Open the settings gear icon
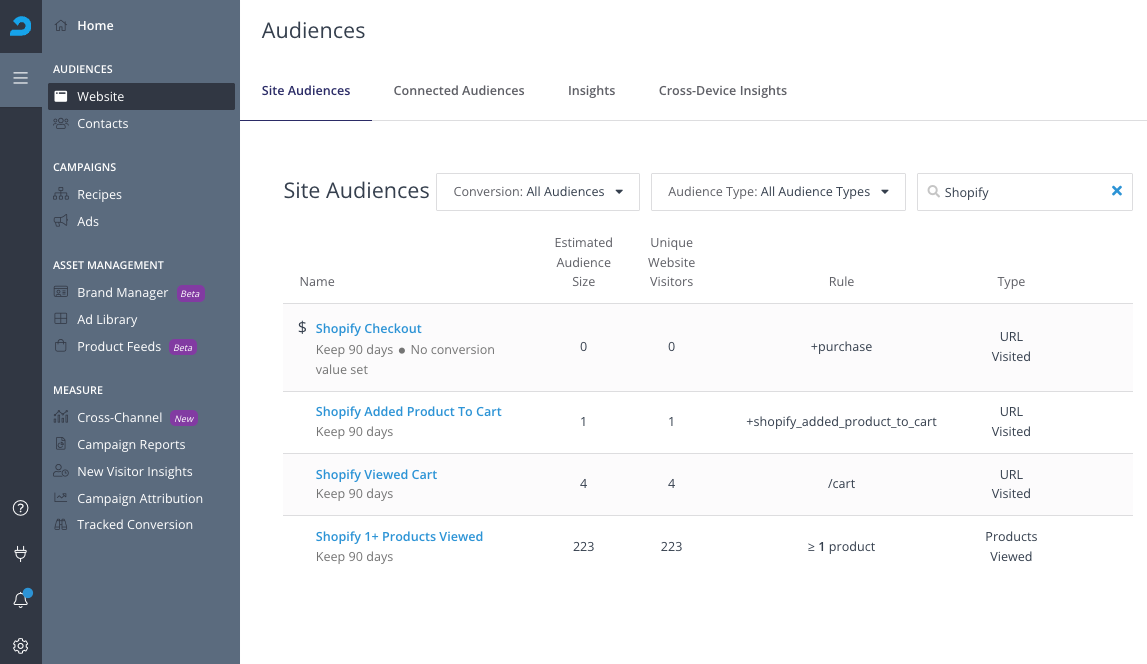This screenshot has width=1147, height=664. coord(20,646)
